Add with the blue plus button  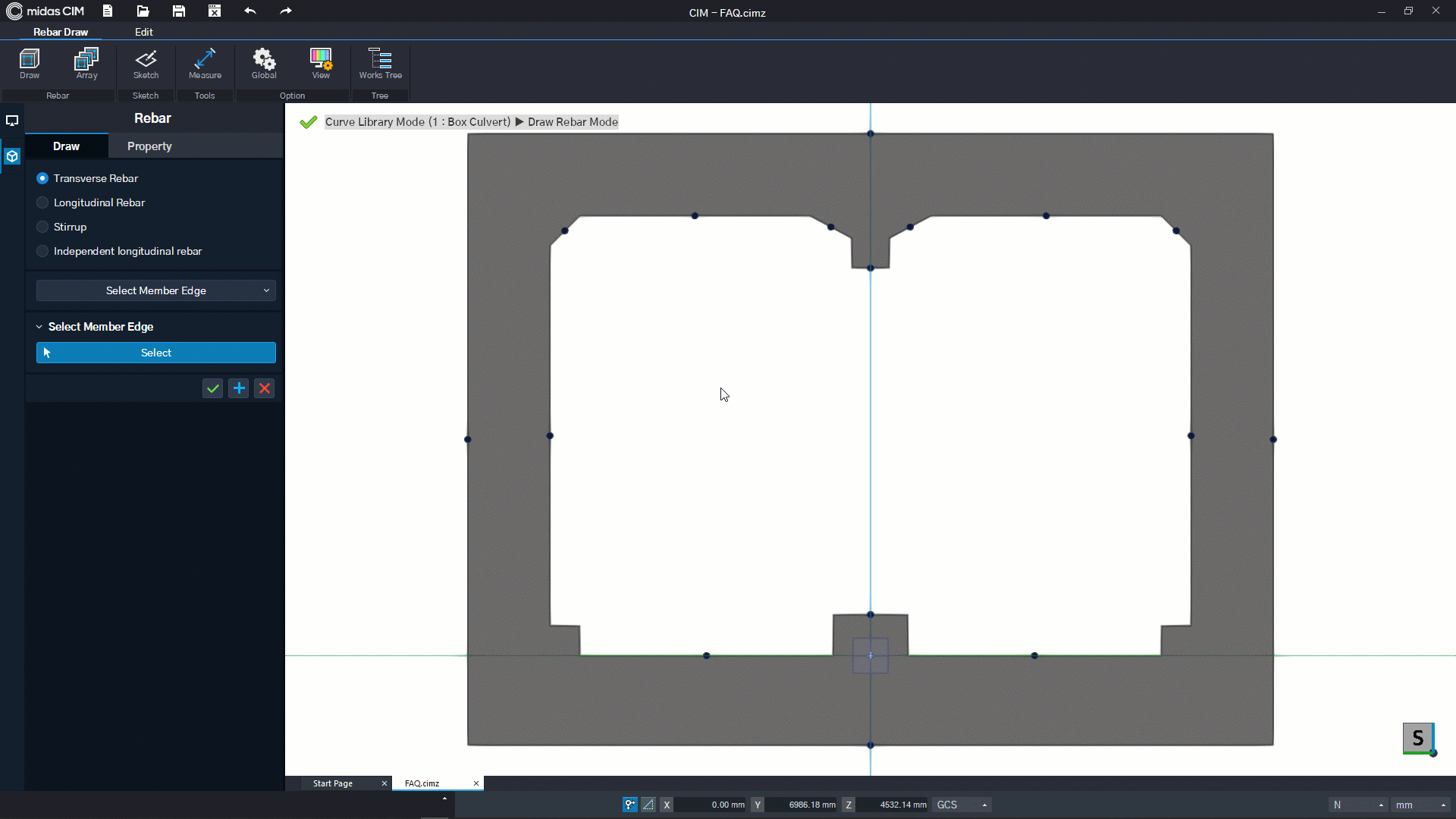[x=239, y=388]
